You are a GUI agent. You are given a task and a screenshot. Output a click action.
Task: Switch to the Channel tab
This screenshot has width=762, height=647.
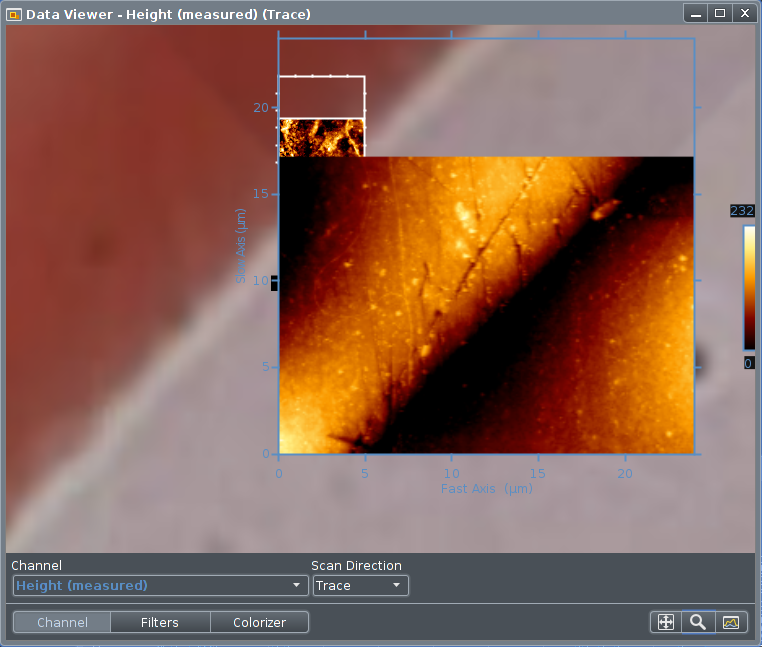(62, 622)
